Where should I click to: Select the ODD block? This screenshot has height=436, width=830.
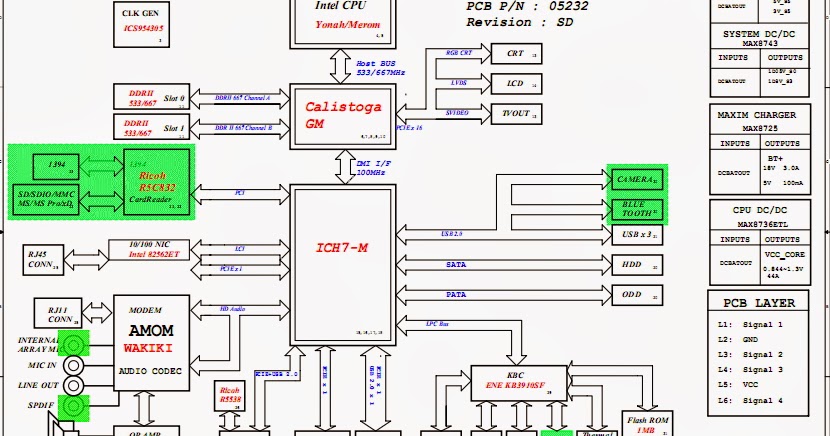point(637,295)
